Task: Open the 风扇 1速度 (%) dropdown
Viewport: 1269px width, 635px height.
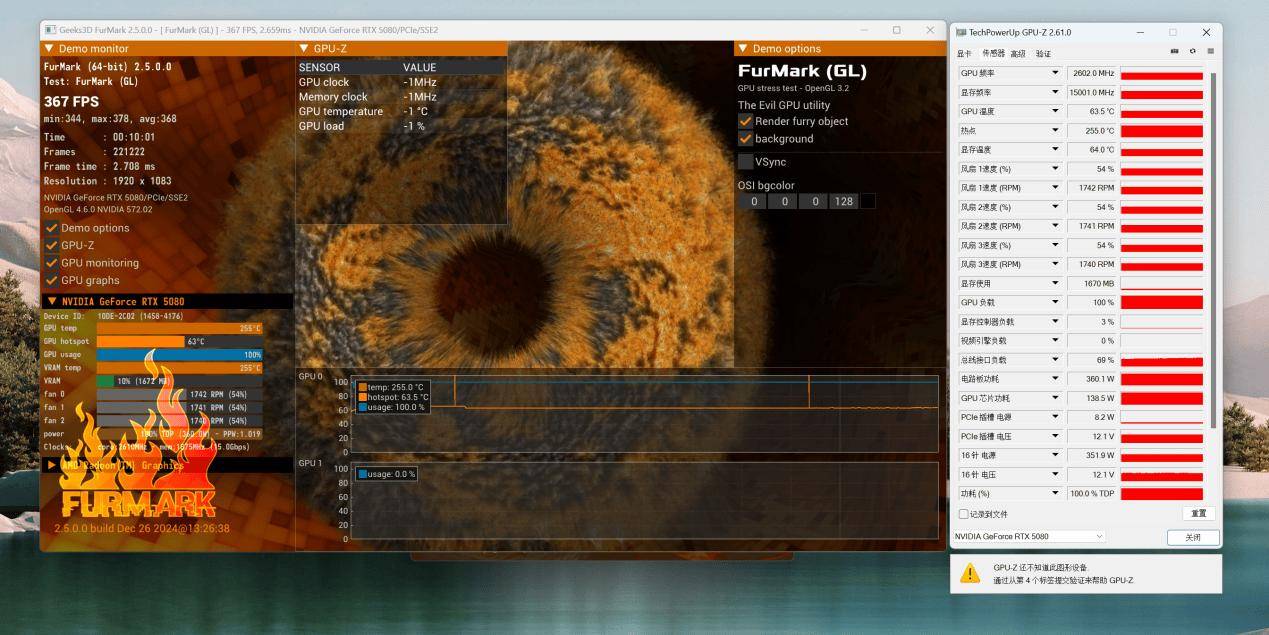Action: point(1055,169)
